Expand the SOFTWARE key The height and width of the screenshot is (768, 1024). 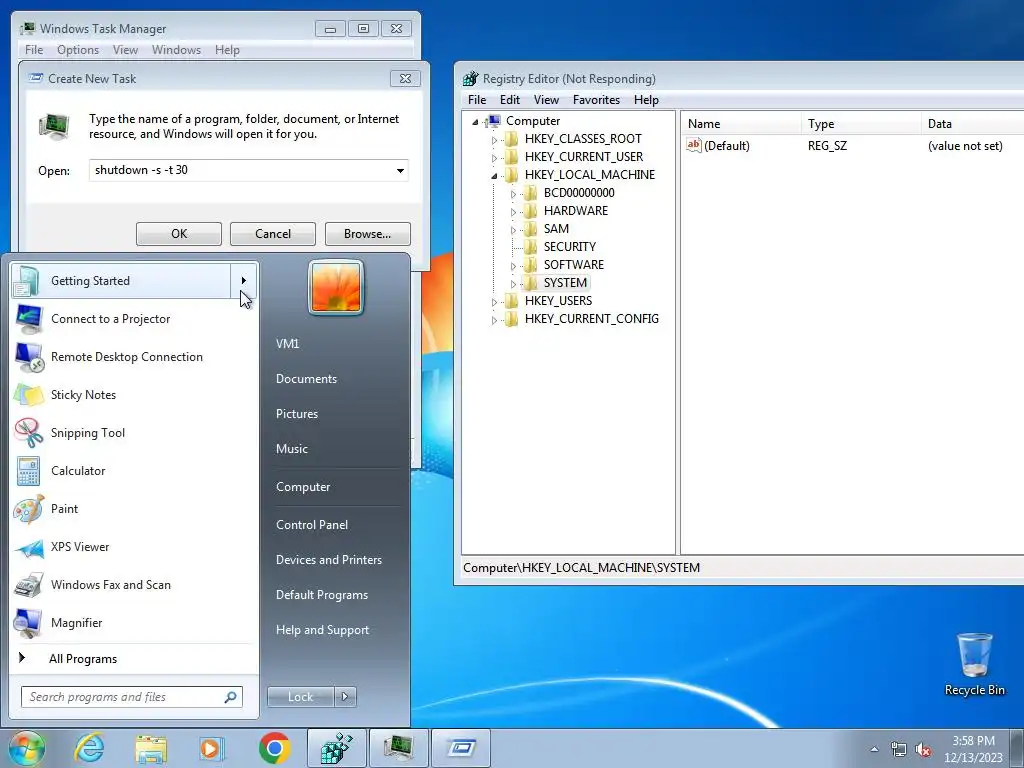tap(513, 266)
